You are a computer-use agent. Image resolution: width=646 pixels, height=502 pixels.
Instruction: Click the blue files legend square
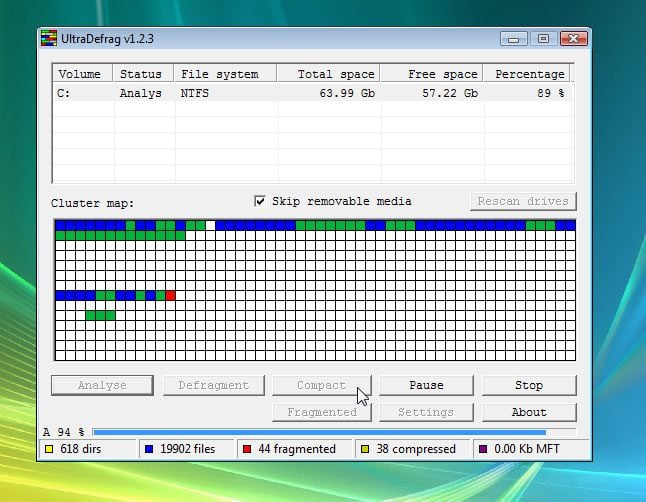(x=148, y=449)
